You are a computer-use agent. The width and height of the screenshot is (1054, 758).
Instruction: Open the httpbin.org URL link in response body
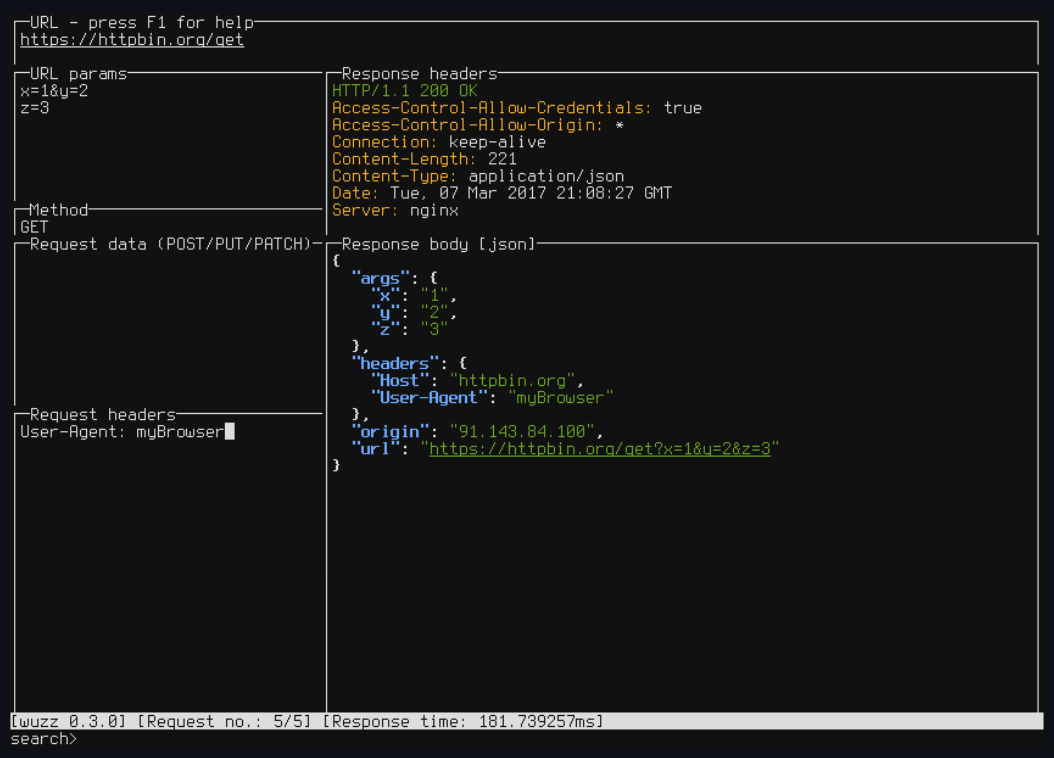(600, 449)
